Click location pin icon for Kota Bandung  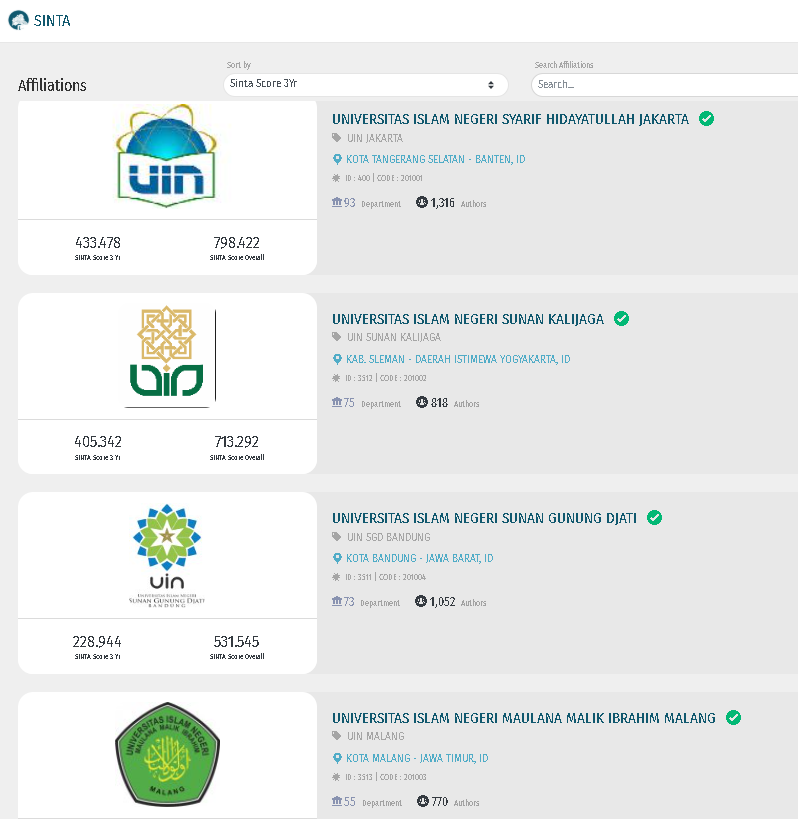tap(337, 558)
